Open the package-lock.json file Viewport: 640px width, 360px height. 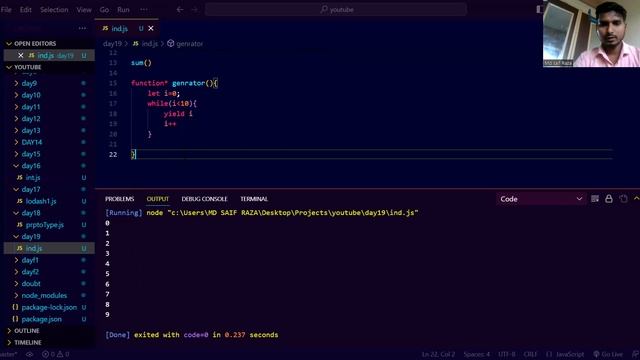[49, 307]
